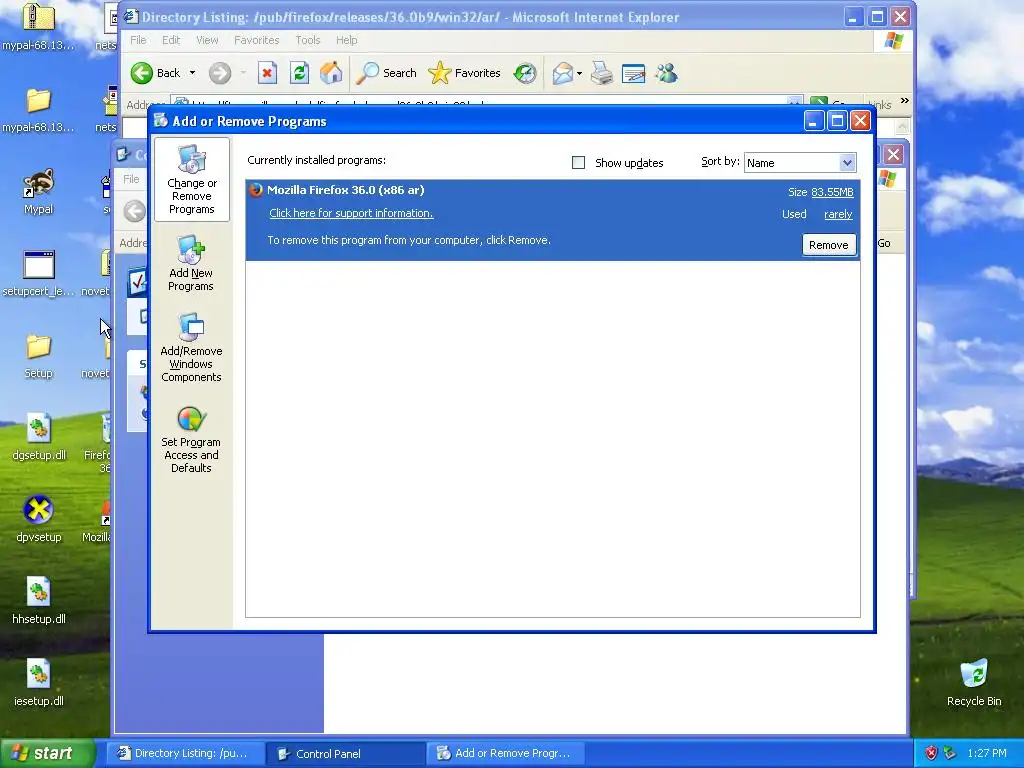The width and height of the screenshot is (1024, 768).
Task: Select setupcert_le desktop icon
Action: [x=39, y=274]
